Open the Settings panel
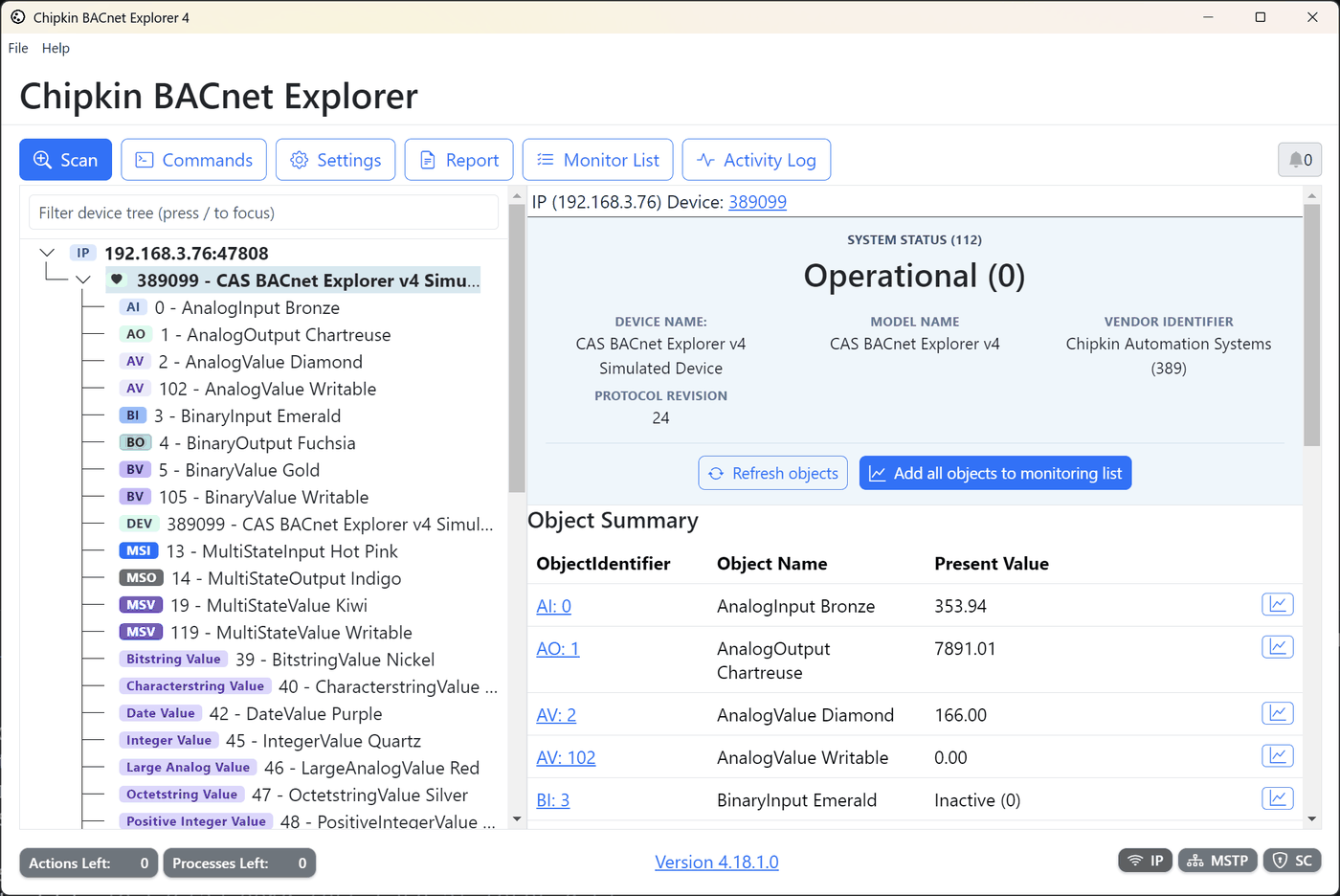Viewport: 1340px width, 896px height. (x=336, y=160)
